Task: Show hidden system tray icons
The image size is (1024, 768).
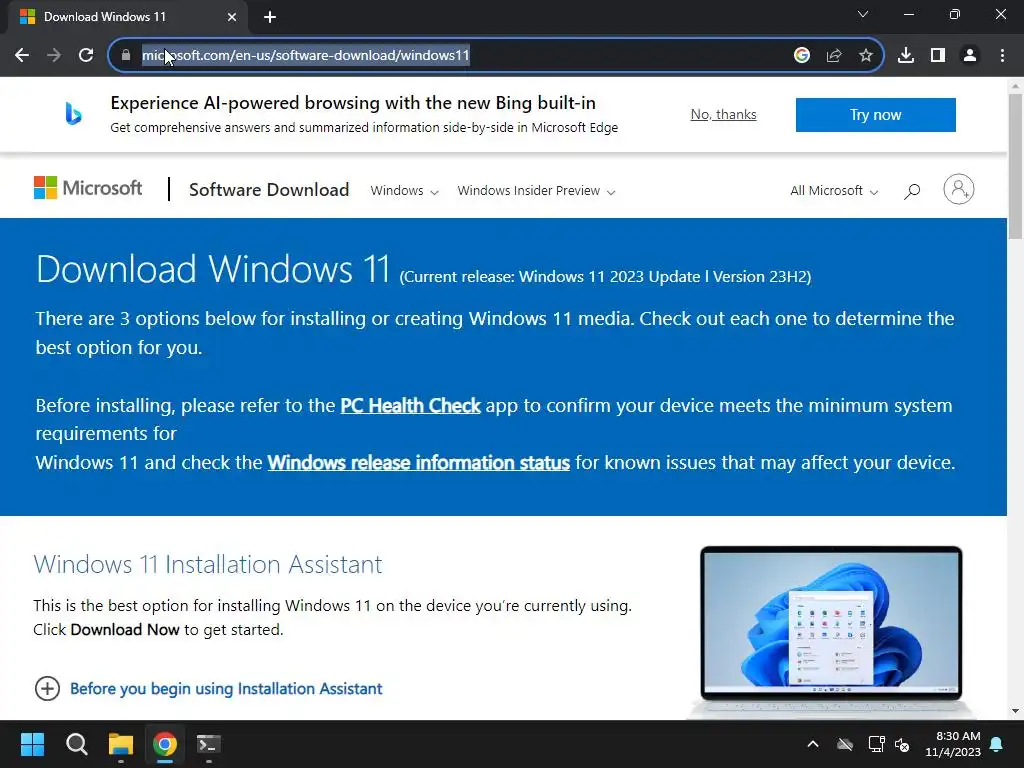Action: pos(813,744)
